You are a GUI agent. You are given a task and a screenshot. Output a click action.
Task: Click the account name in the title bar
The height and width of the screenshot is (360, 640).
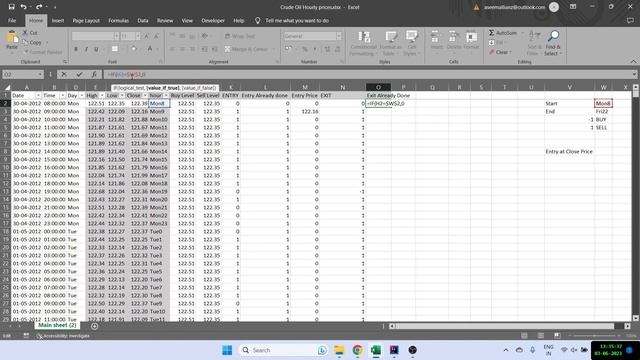[x=514, y=7]
